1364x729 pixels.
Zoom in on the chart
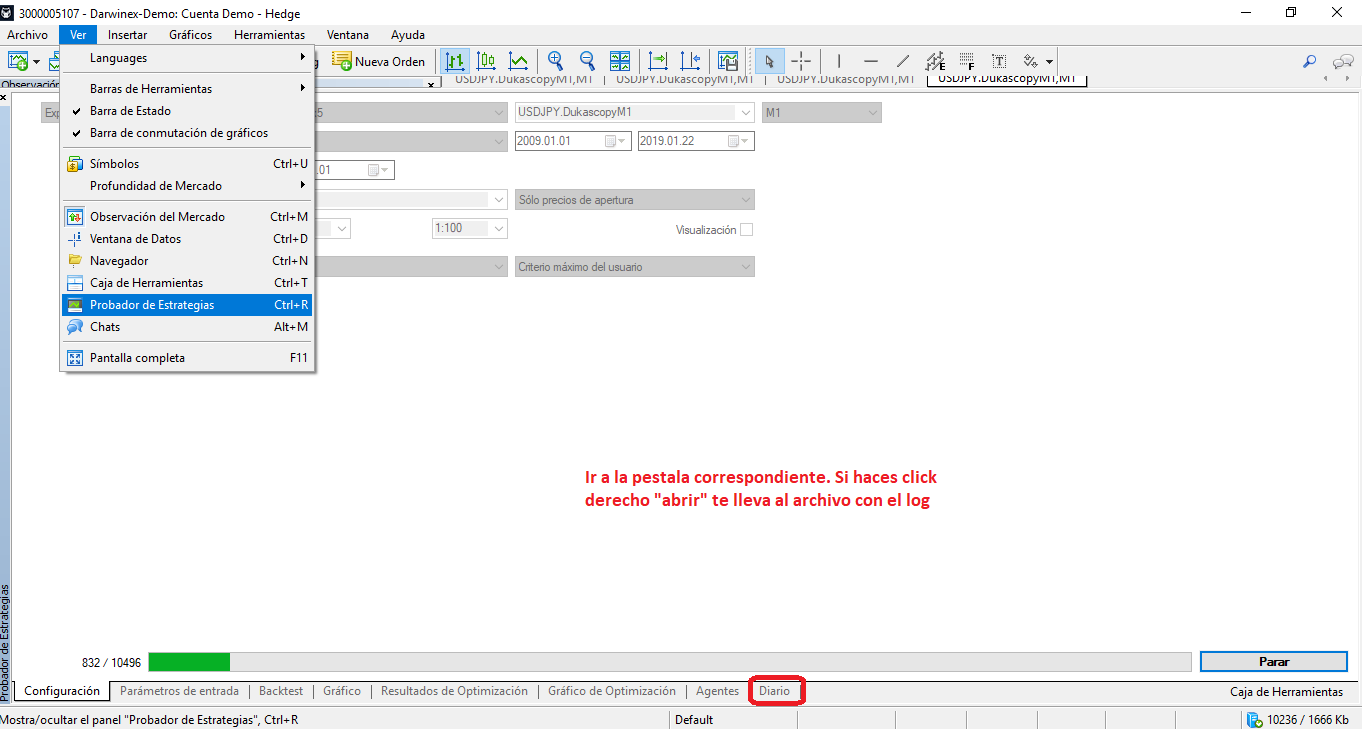(555, 61)
